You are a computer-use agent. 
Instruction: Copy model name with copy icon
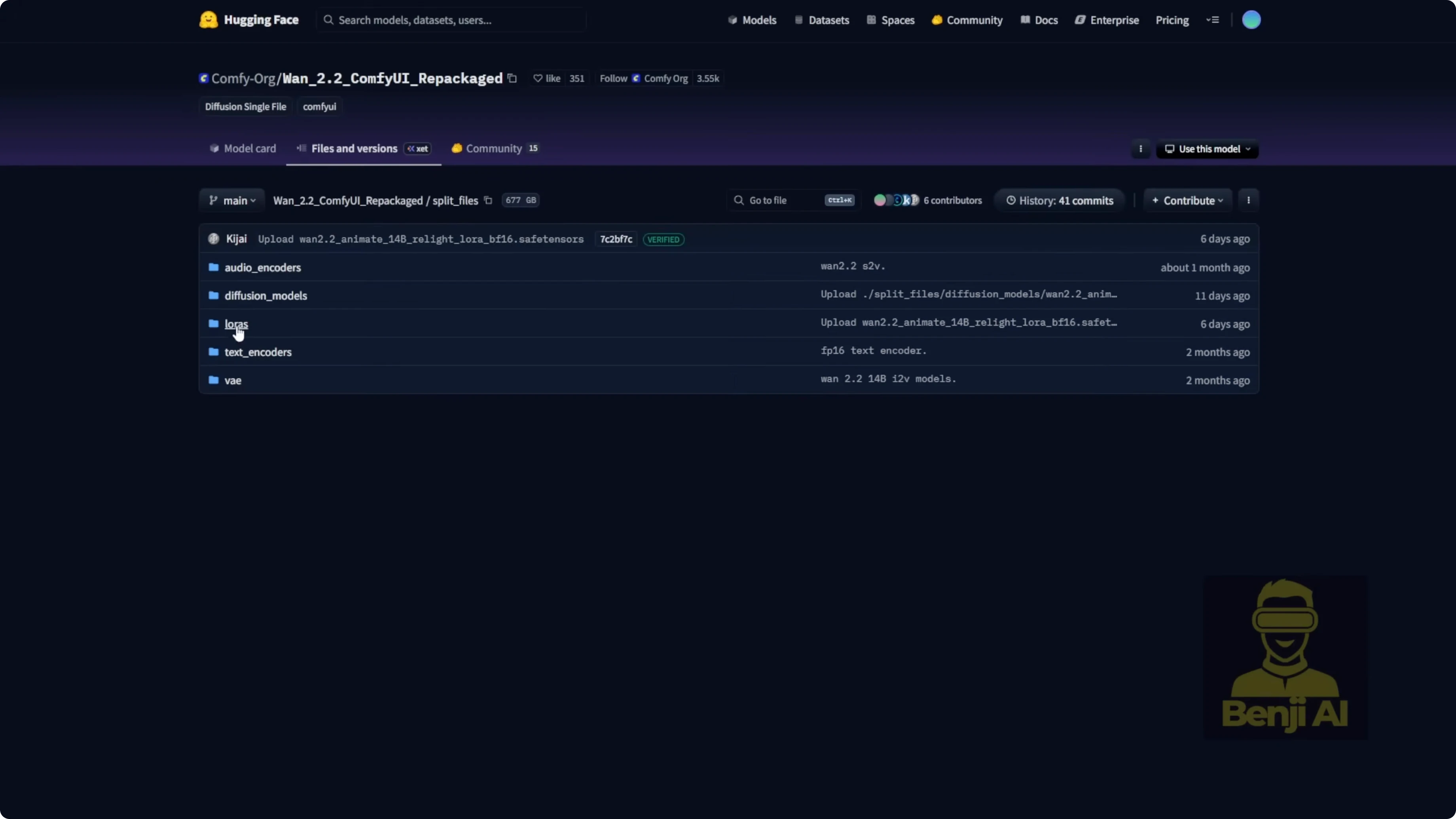pos(512,78)
